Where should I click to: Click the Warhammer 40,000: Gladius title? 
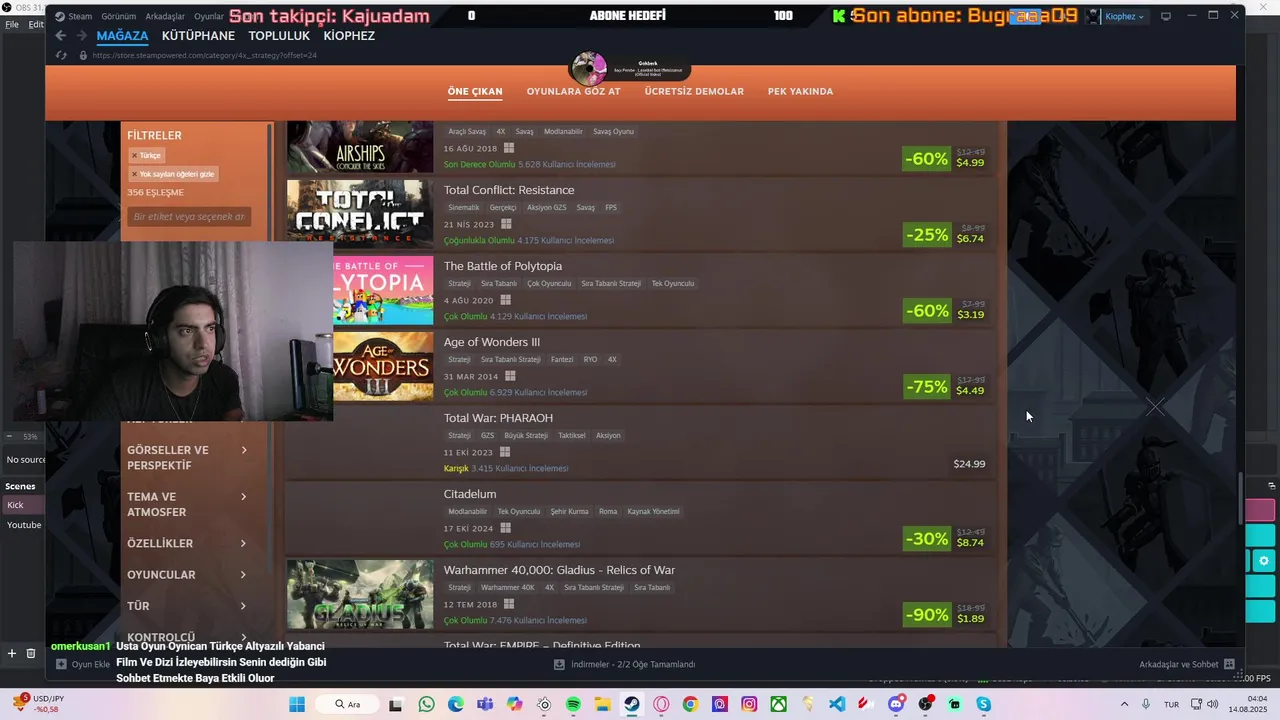(559, 570)
